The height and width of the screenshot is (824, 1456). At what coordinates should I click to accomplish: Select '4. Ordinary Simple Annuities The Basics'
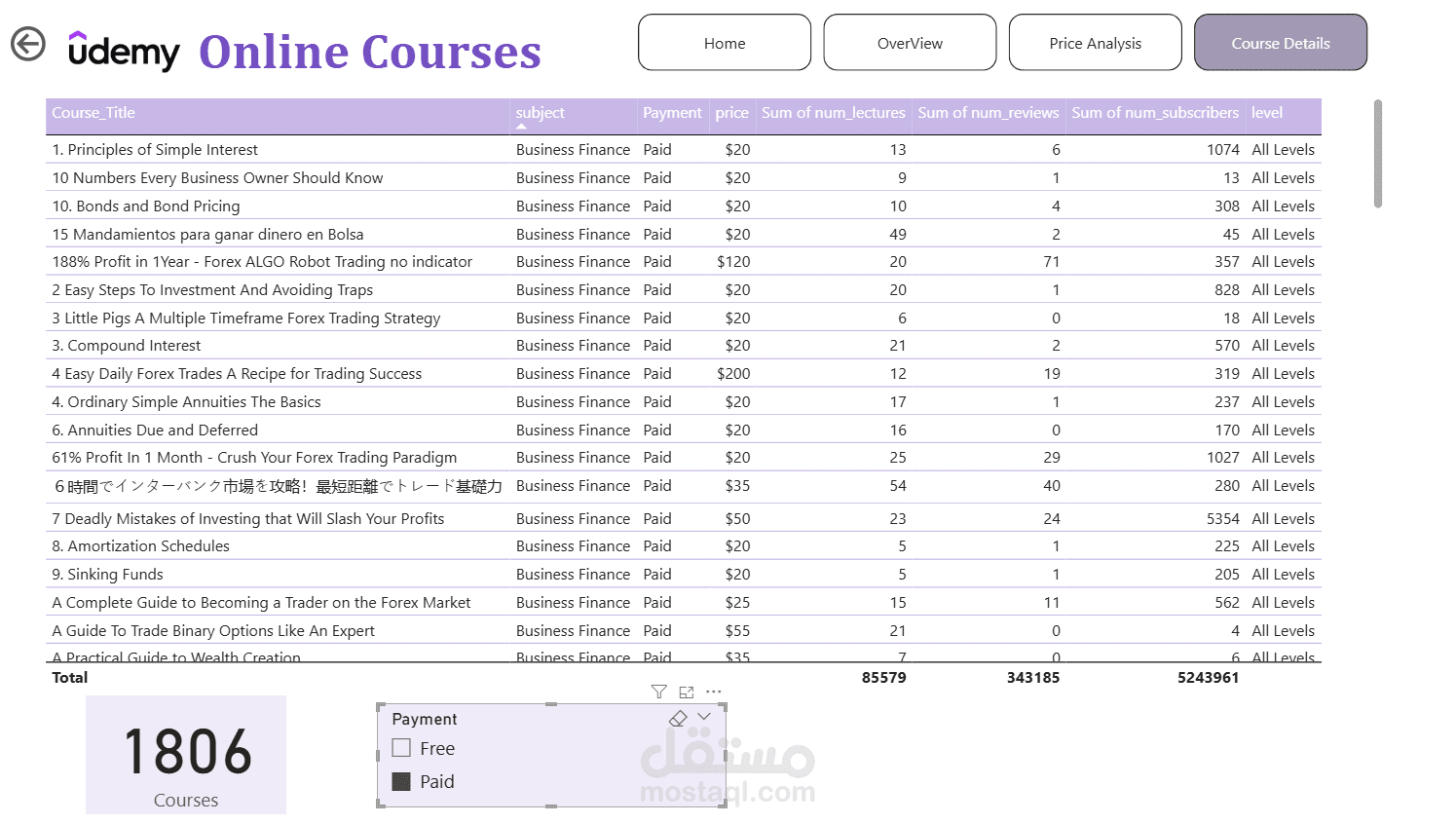(x=684, y=401)
